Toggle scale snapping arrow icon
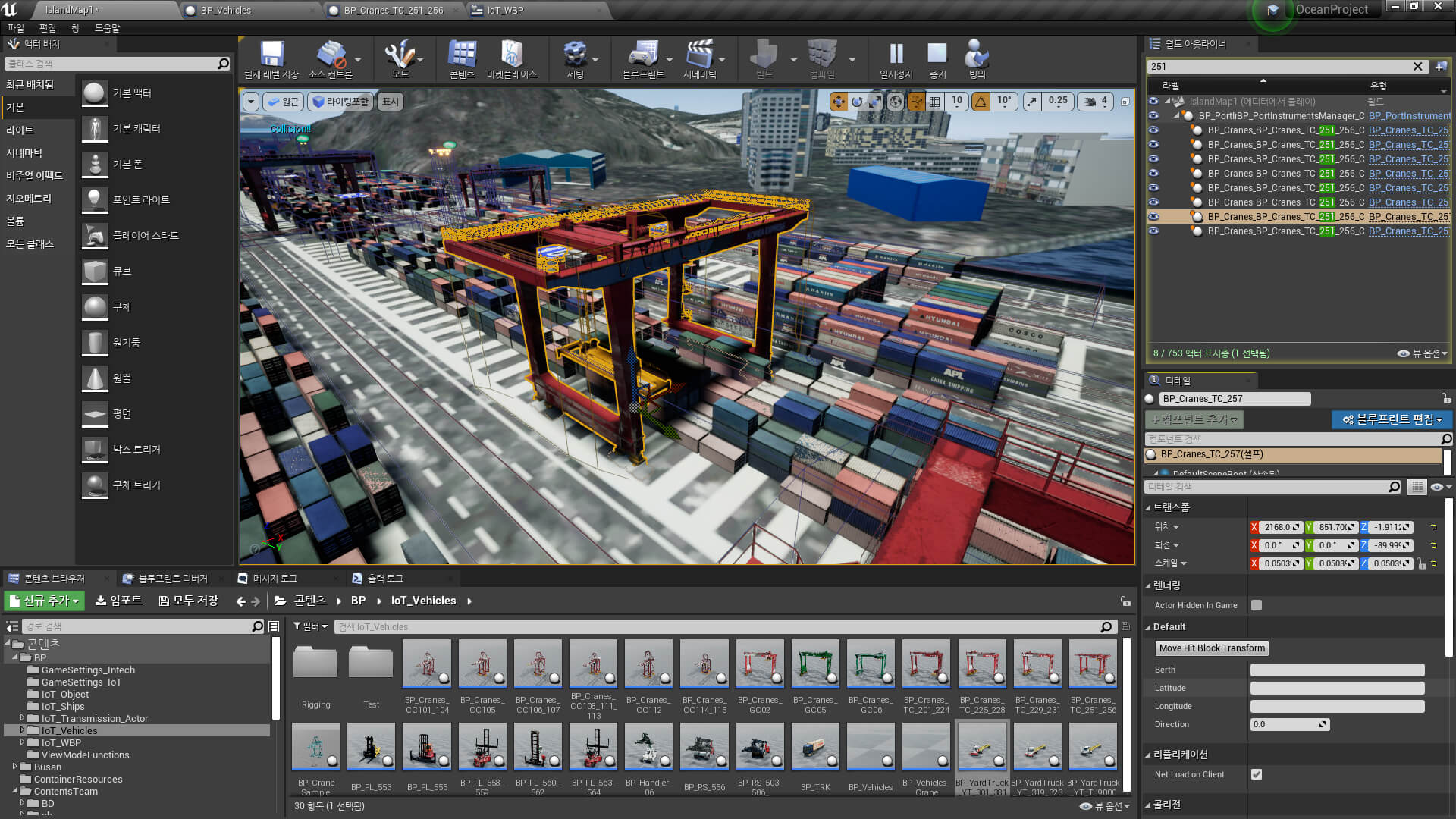The width and height of the screenshot is (1456, 819). tap(1032, 101)
